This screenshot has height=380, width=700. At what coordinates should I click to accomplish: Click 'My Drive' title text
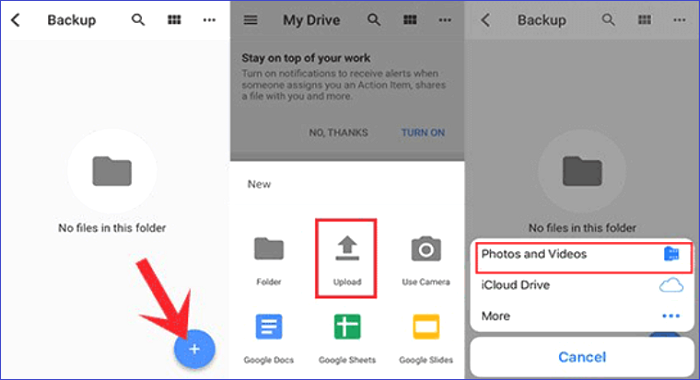pos(312,20)
